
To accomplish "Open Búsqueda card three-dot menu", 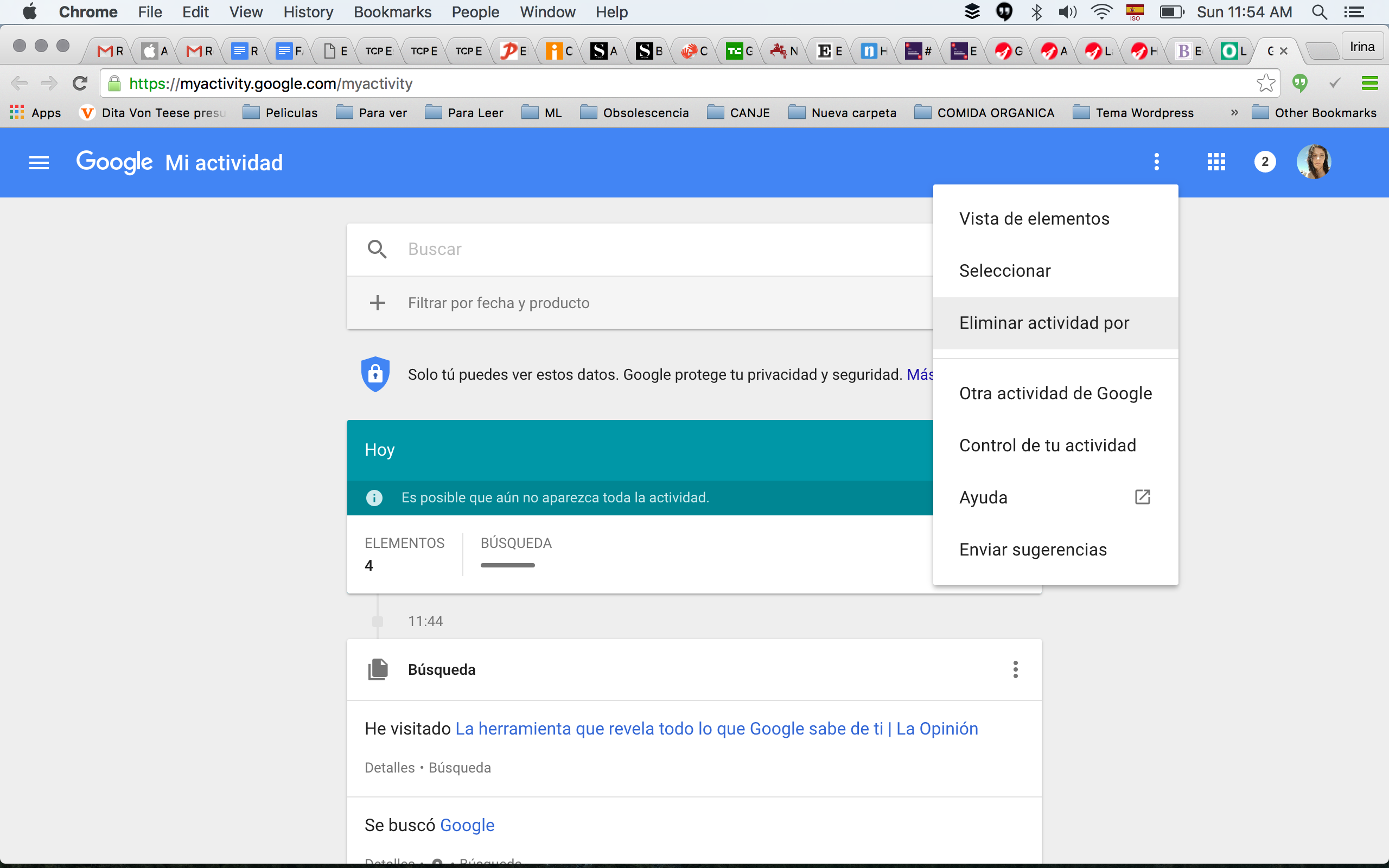I will pos(1015,669).
